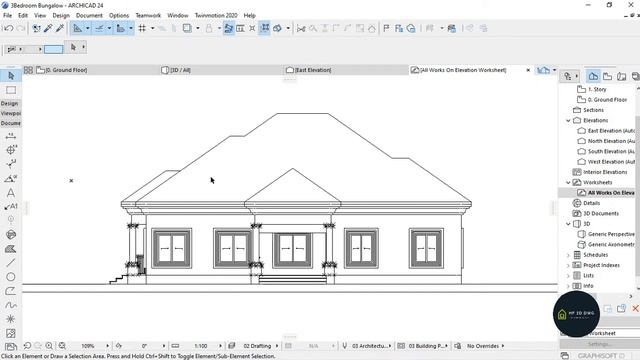Open the 1:100 scale dropdown

[220, 346]
